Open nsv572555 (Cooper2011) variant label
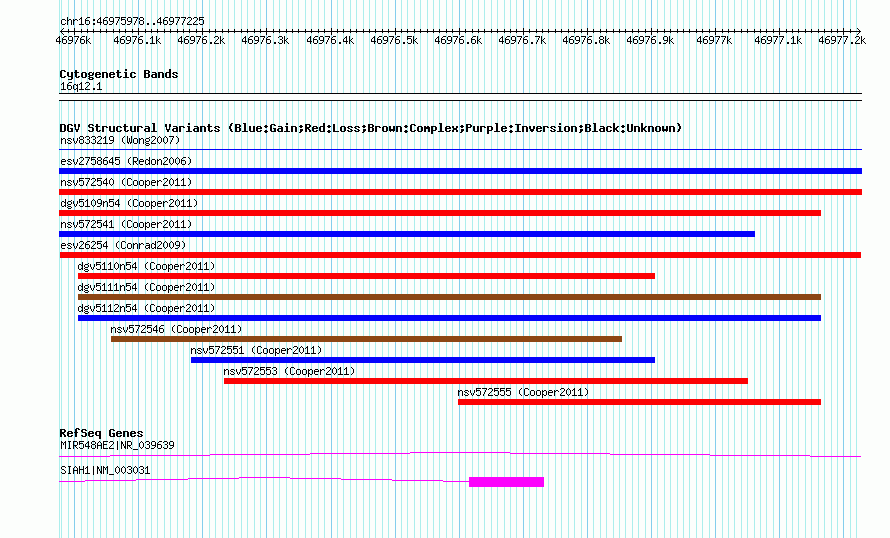 pyautogui.click(x=523, y=392)
